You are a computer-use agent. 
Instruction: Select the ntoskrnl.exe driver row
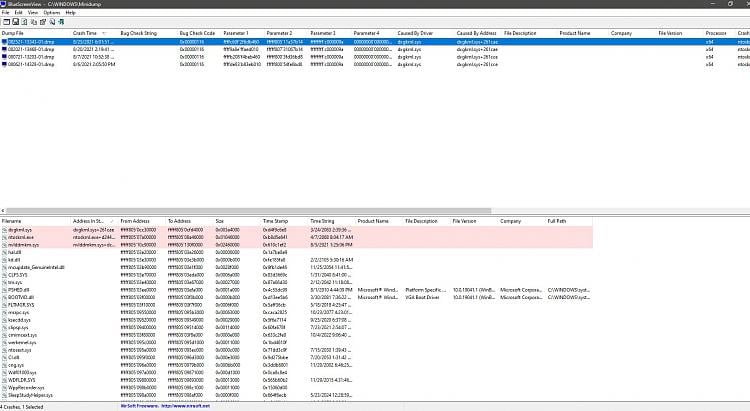coord(296,237)
